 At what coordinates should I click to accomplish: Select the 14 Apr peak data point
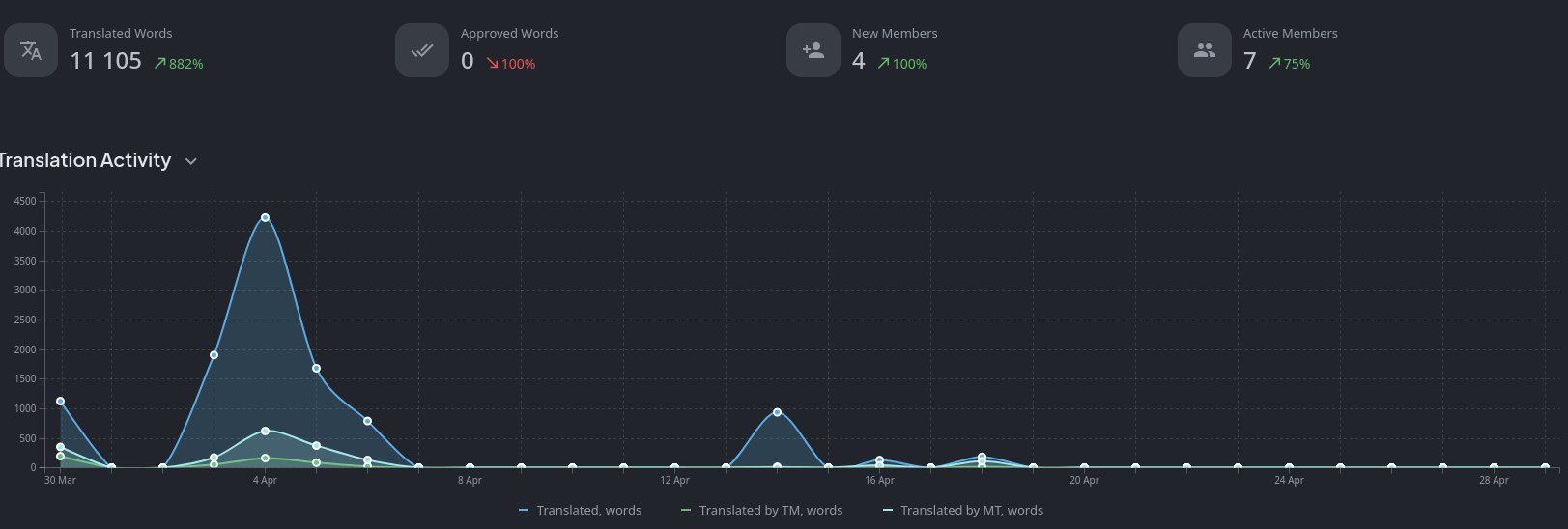tap(777, 412)
